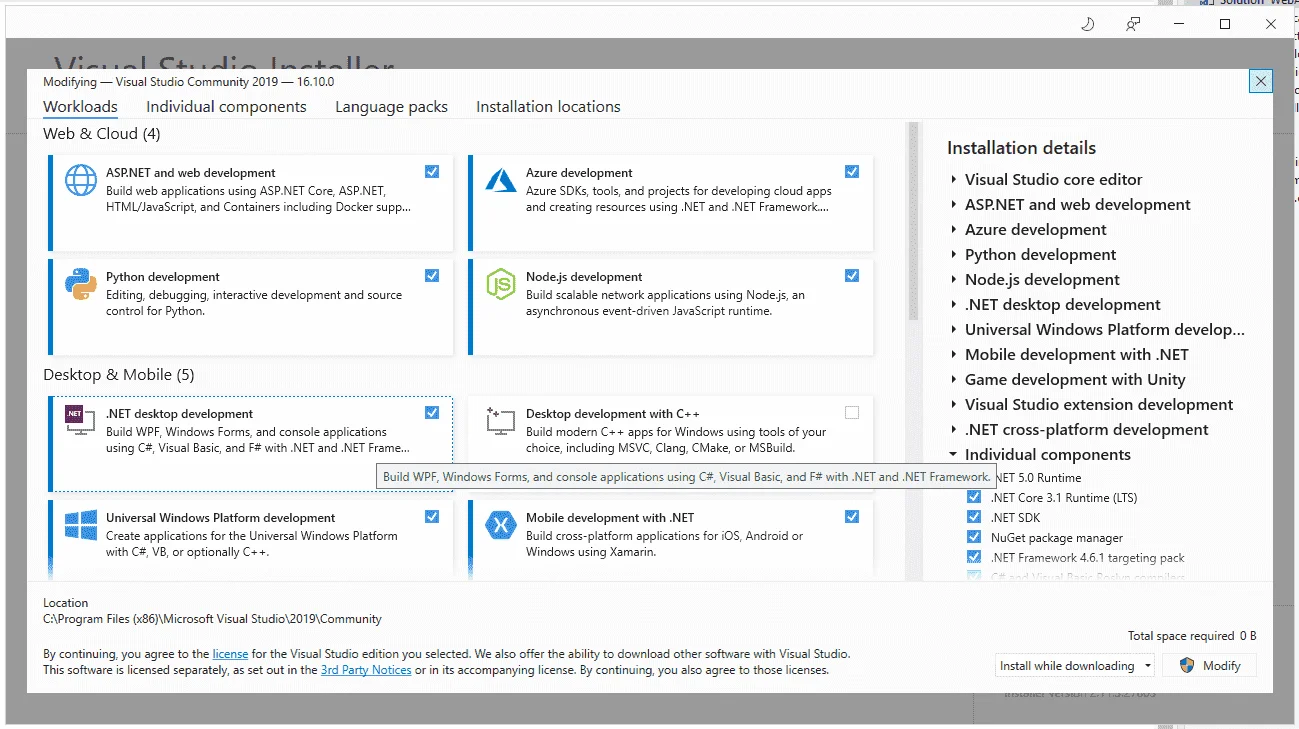The image size is (1299, 729).
Task: Expand Visual Studio extension development details
Action: coord(954,405)
